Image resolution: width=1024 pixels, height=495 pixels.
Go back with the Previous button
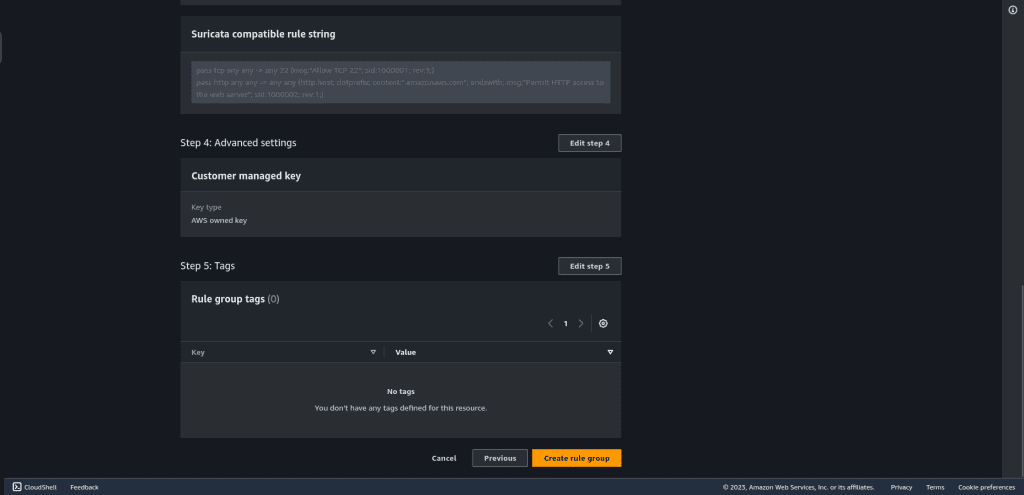(500, 458)
